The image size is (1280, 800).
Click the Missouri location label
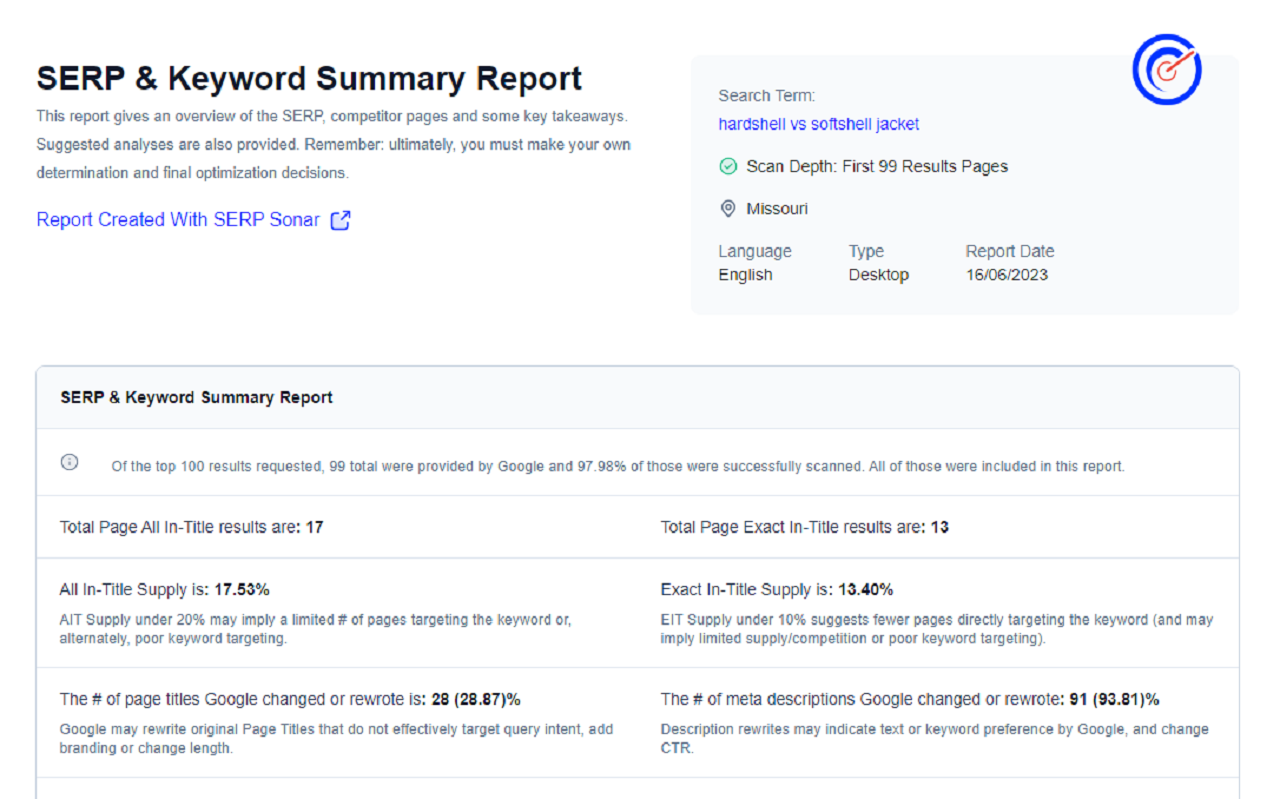click(x=777, y=208)
